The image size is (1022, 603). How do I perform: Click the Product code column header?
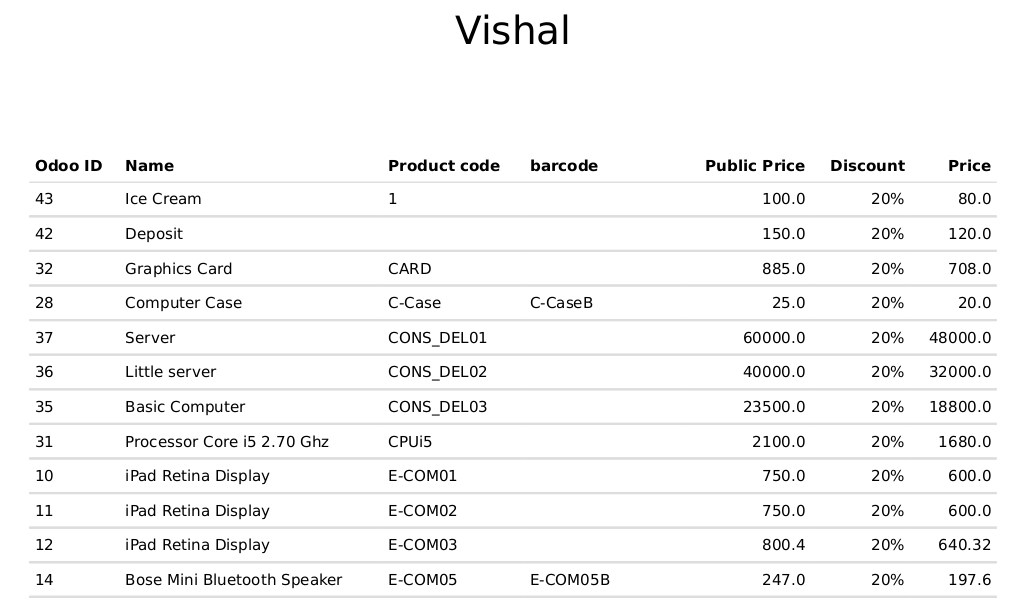pos(443,166)
